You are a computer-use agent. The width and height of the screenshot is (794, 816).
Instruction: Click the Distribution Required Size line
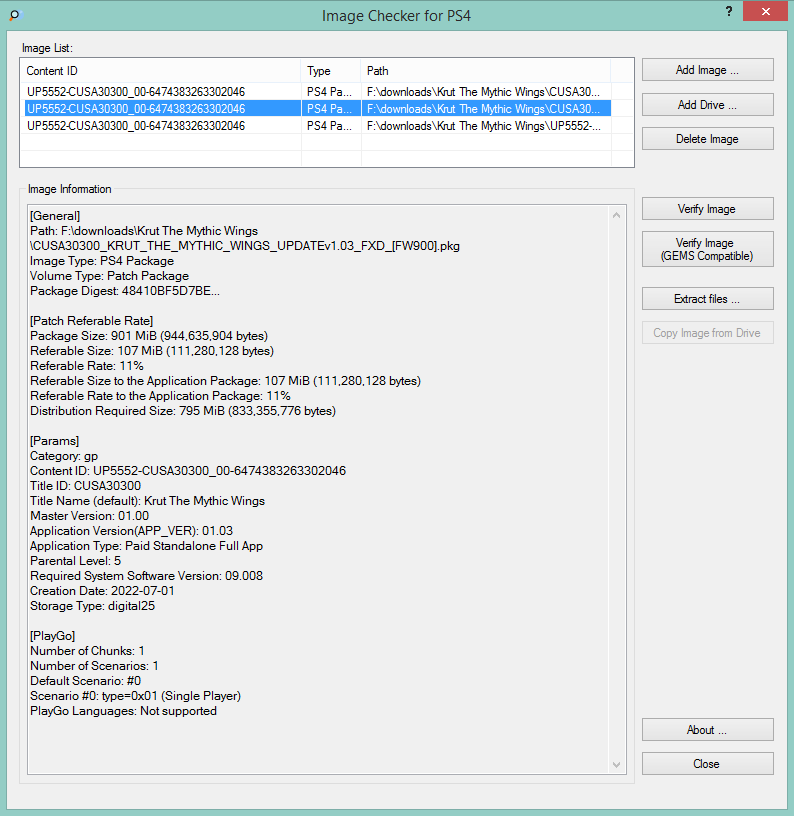tap(183, 411)
